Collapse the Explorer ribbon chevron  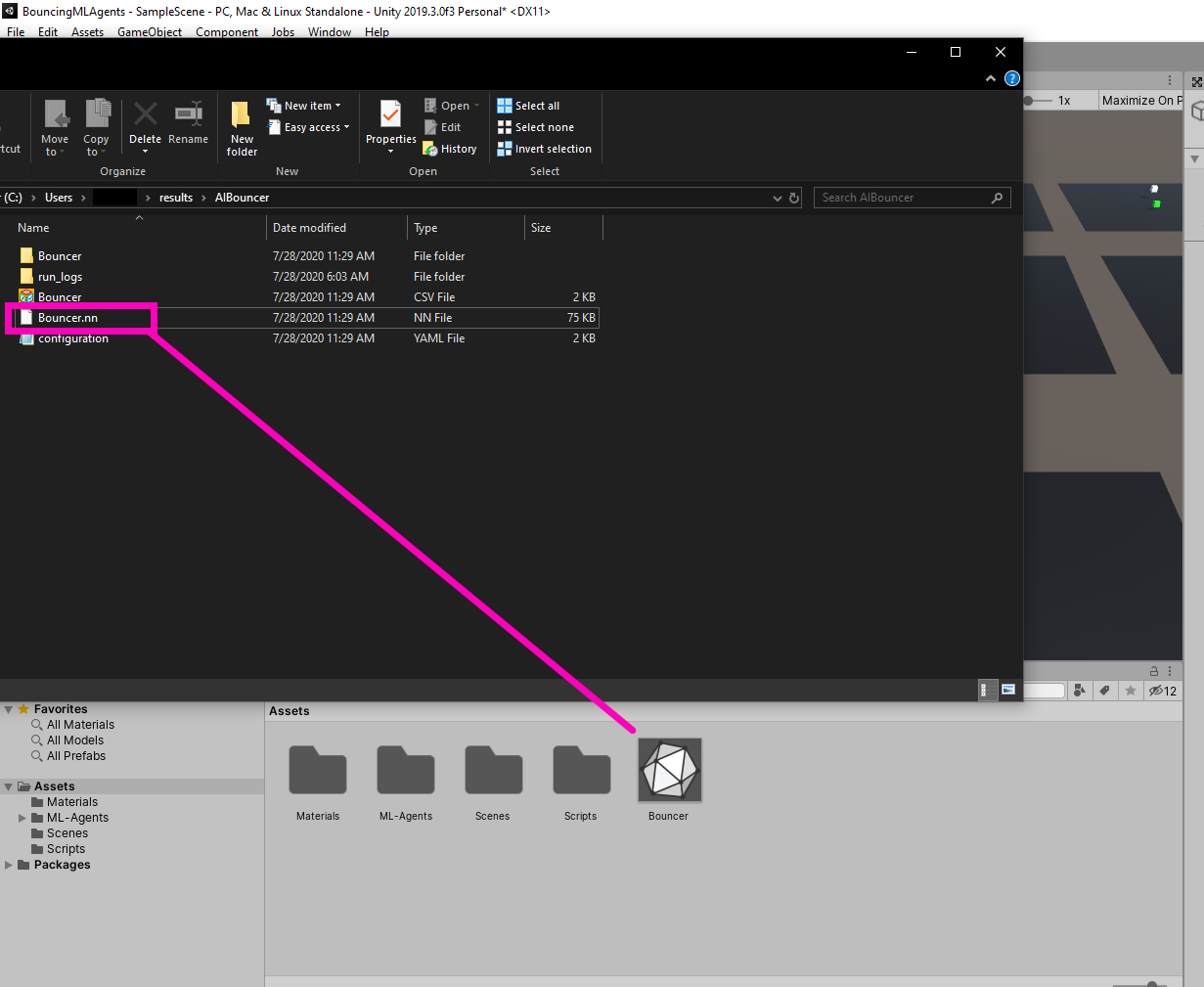(991, 78)
